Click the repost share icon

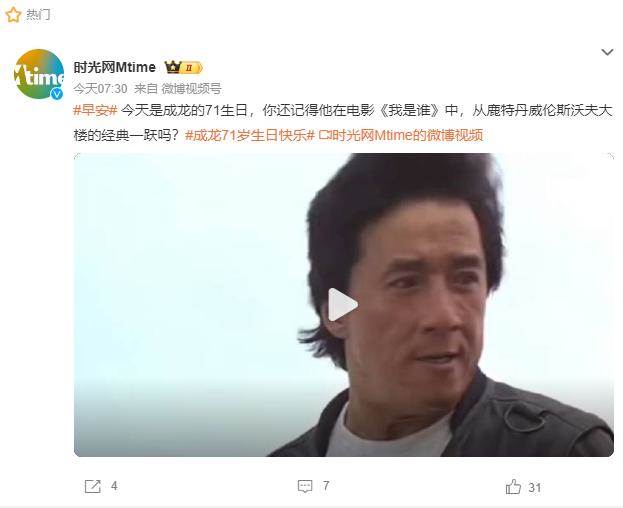click(x=93, y=486)
